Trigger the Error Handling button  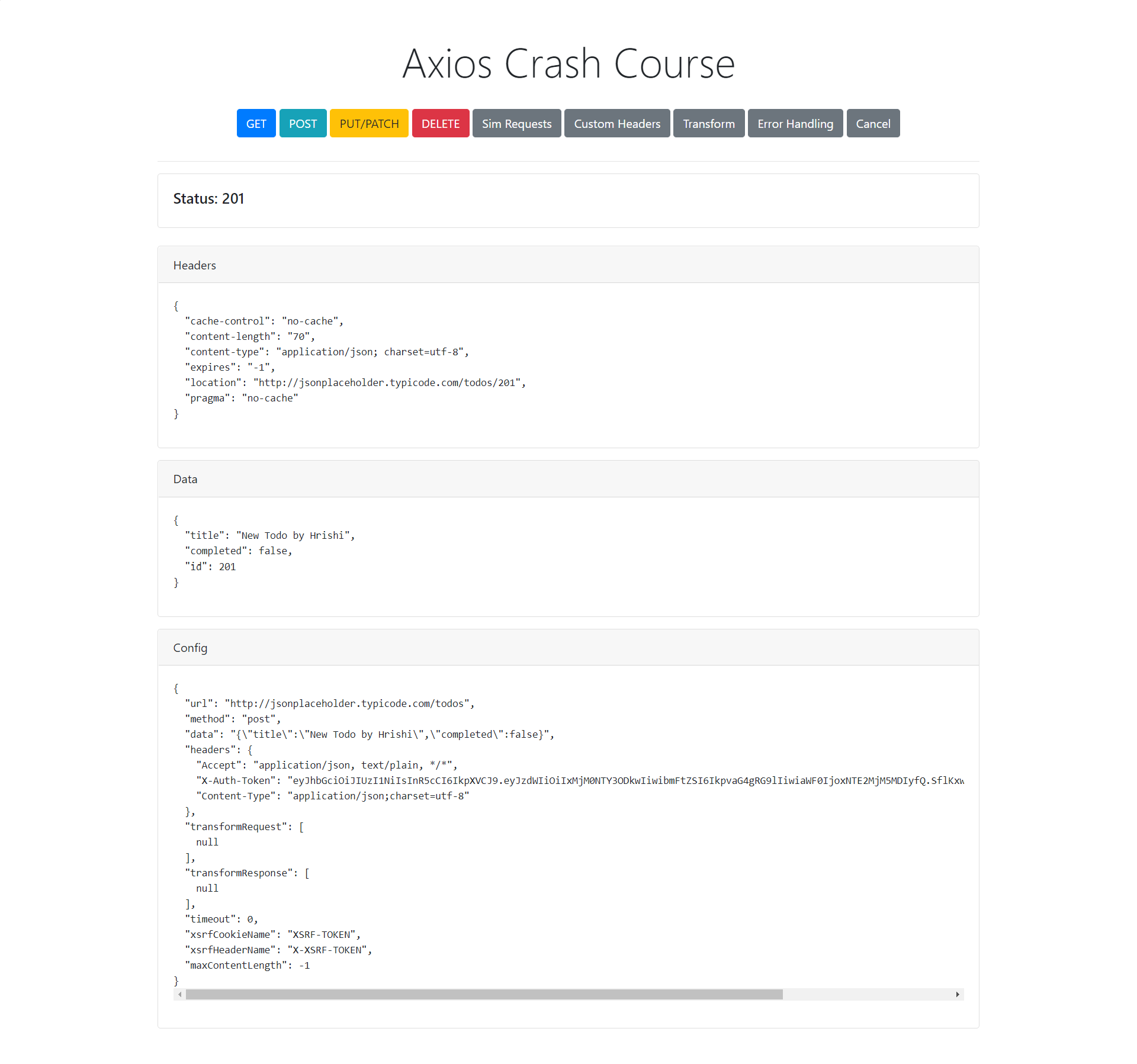pos(795,123)
